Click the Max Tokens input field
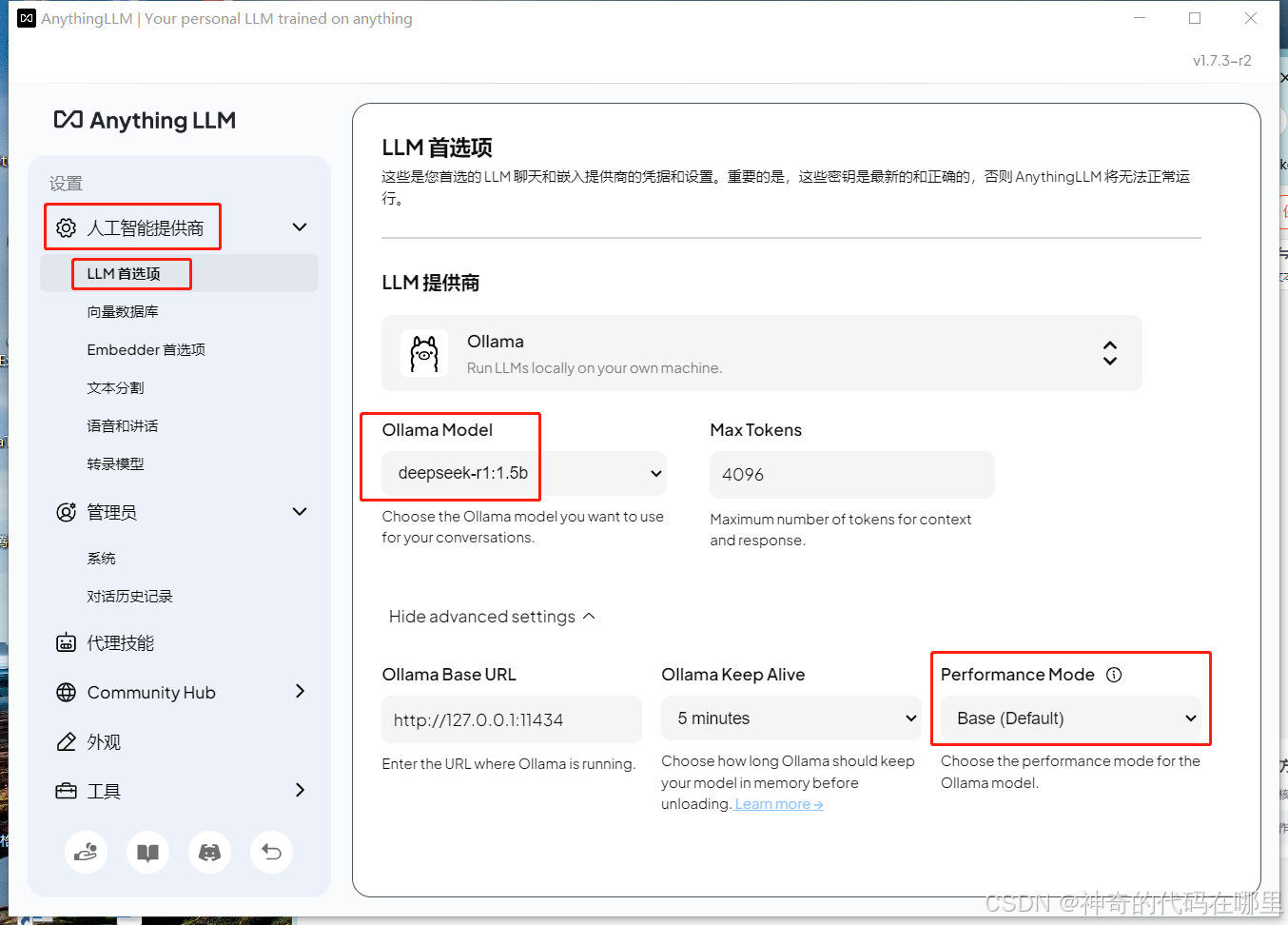 (851, 474)
